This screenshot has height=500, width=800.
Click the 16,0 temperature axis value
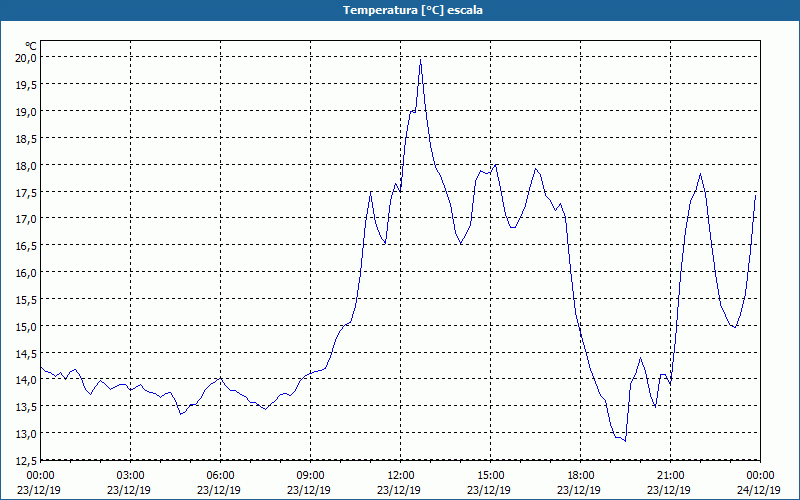click(x=26, y=272)
